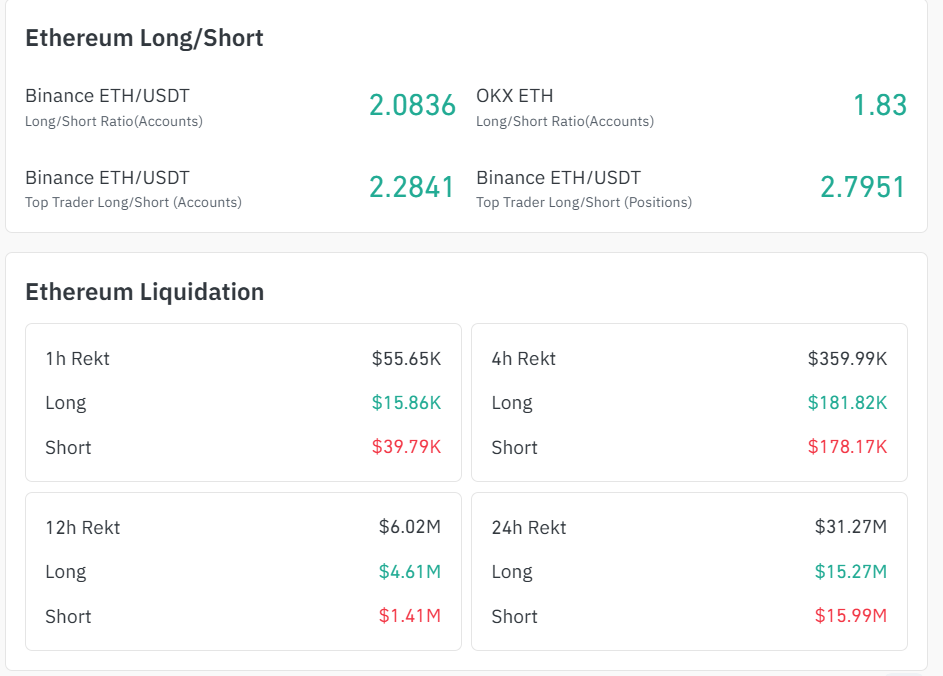Click the $4.61M long liquidation value
This screenshot has height=676, width=943.
click(x=409, y=572)
